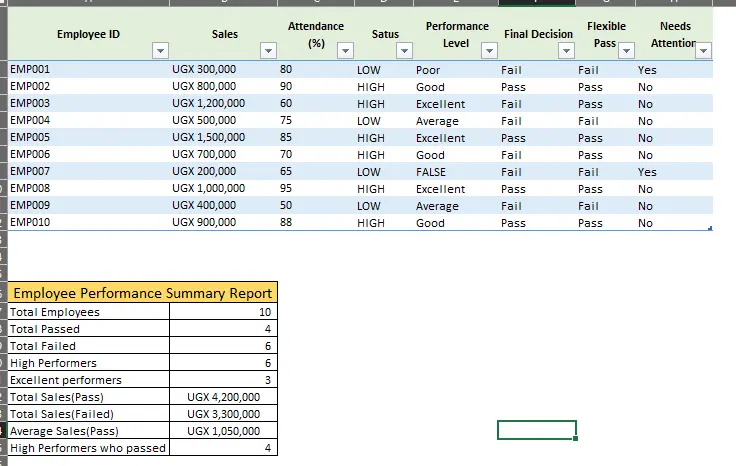This screenshot has height=466, width=736.
Task: Select cell EMP001
Action: point(89,69)
